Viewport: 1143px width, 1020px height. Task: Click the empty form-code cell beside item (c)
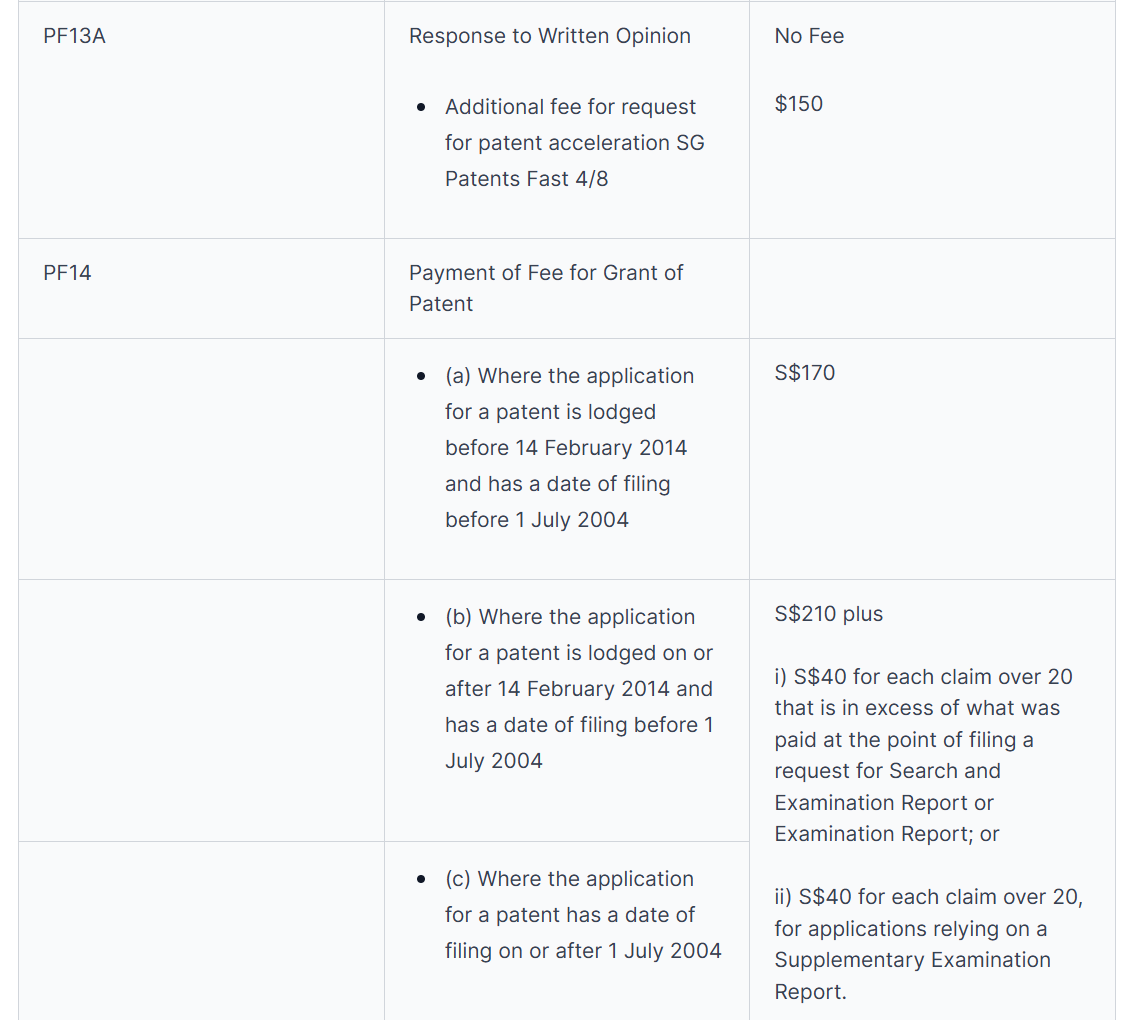pyautogui.click(x=200, y=930)
